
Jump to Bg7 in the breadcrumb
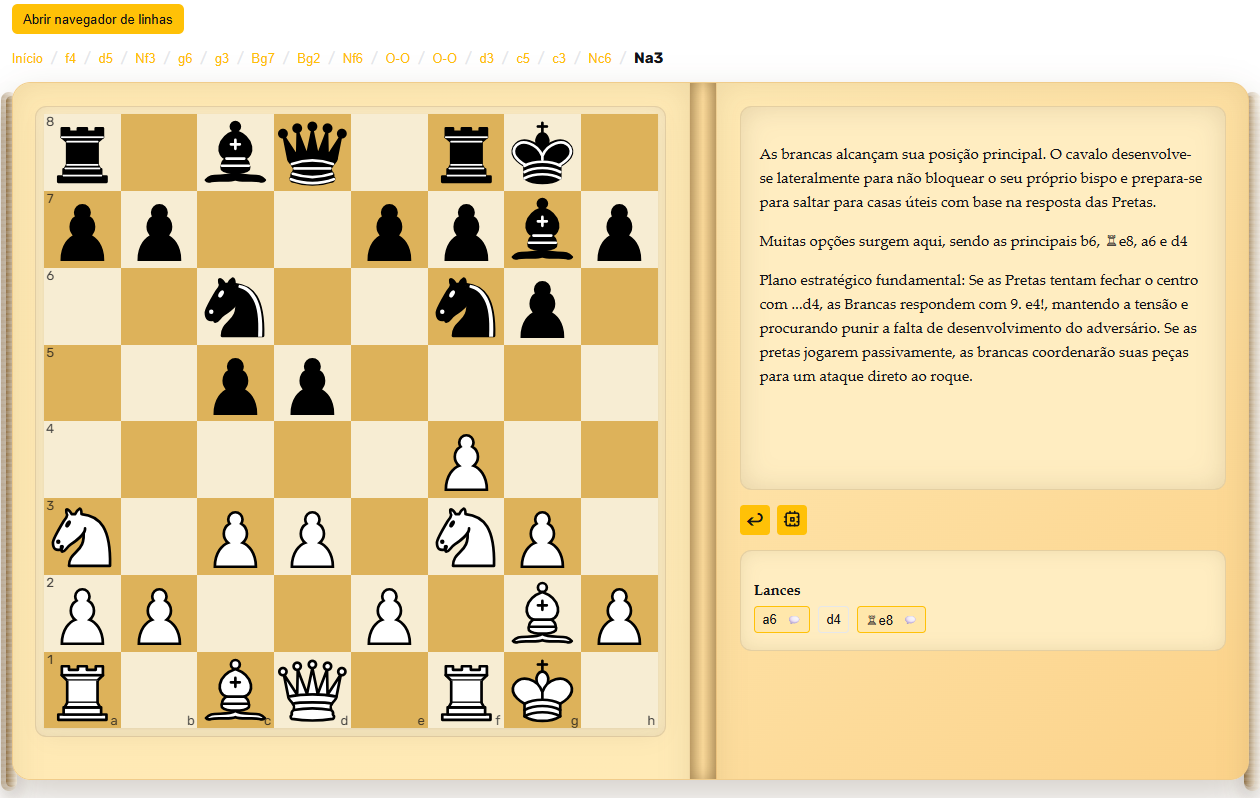pyautogui.click(x=263, y=58)
